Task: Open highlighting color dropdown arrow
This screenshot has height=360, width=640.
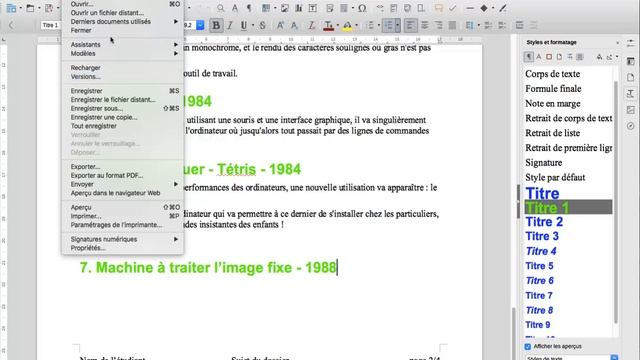Action: 356,25
